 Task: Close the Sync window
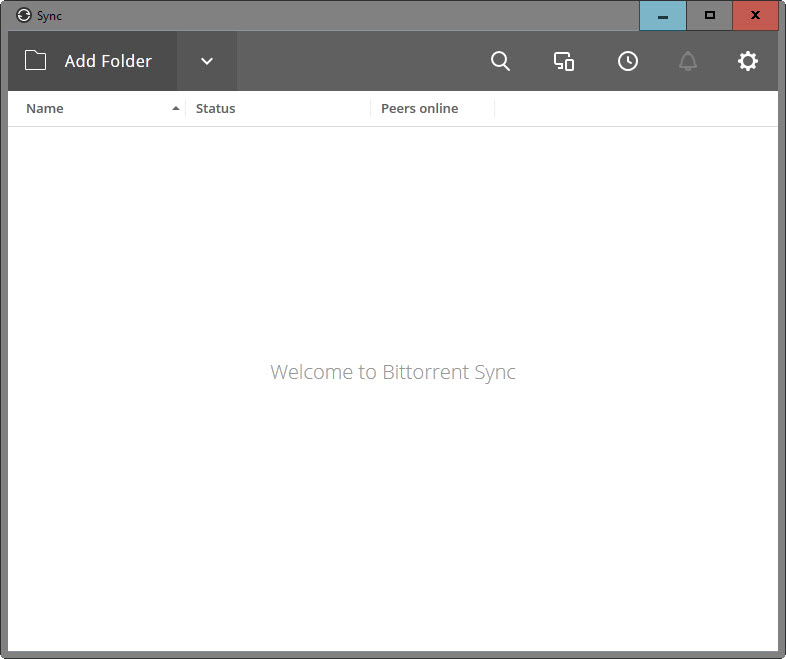(x=755, y=16)
